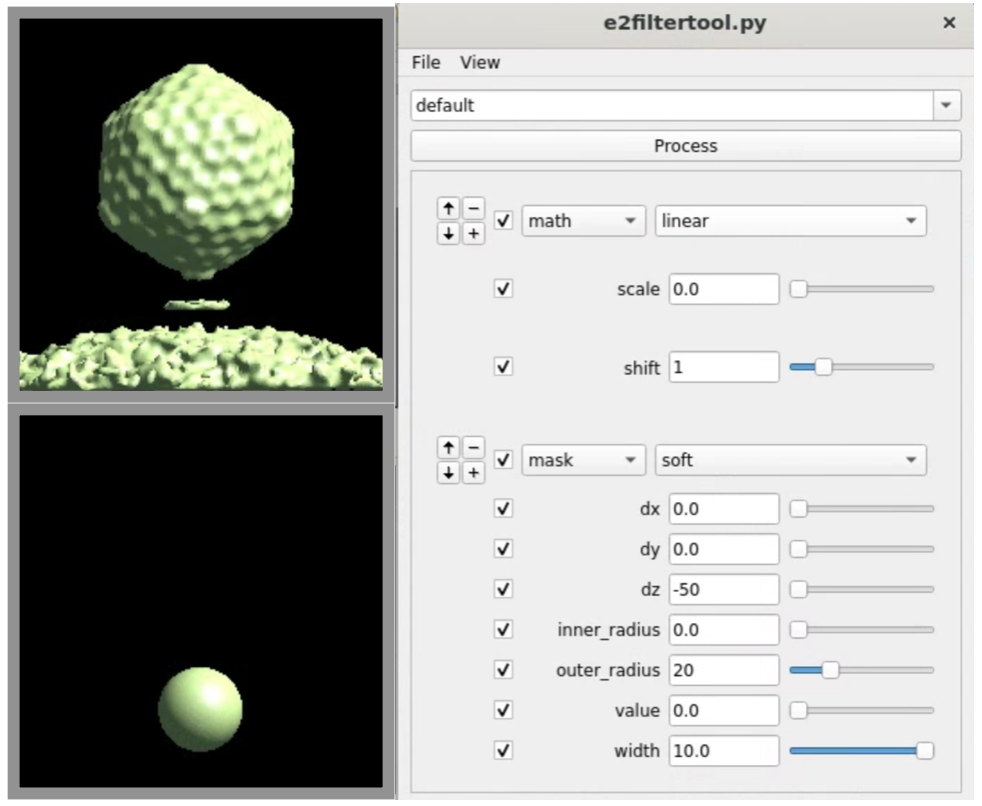Remove the mask filter with minus button
Image resolution: width=982 pixels, height=806 pixels.
(x=473, y=449)
